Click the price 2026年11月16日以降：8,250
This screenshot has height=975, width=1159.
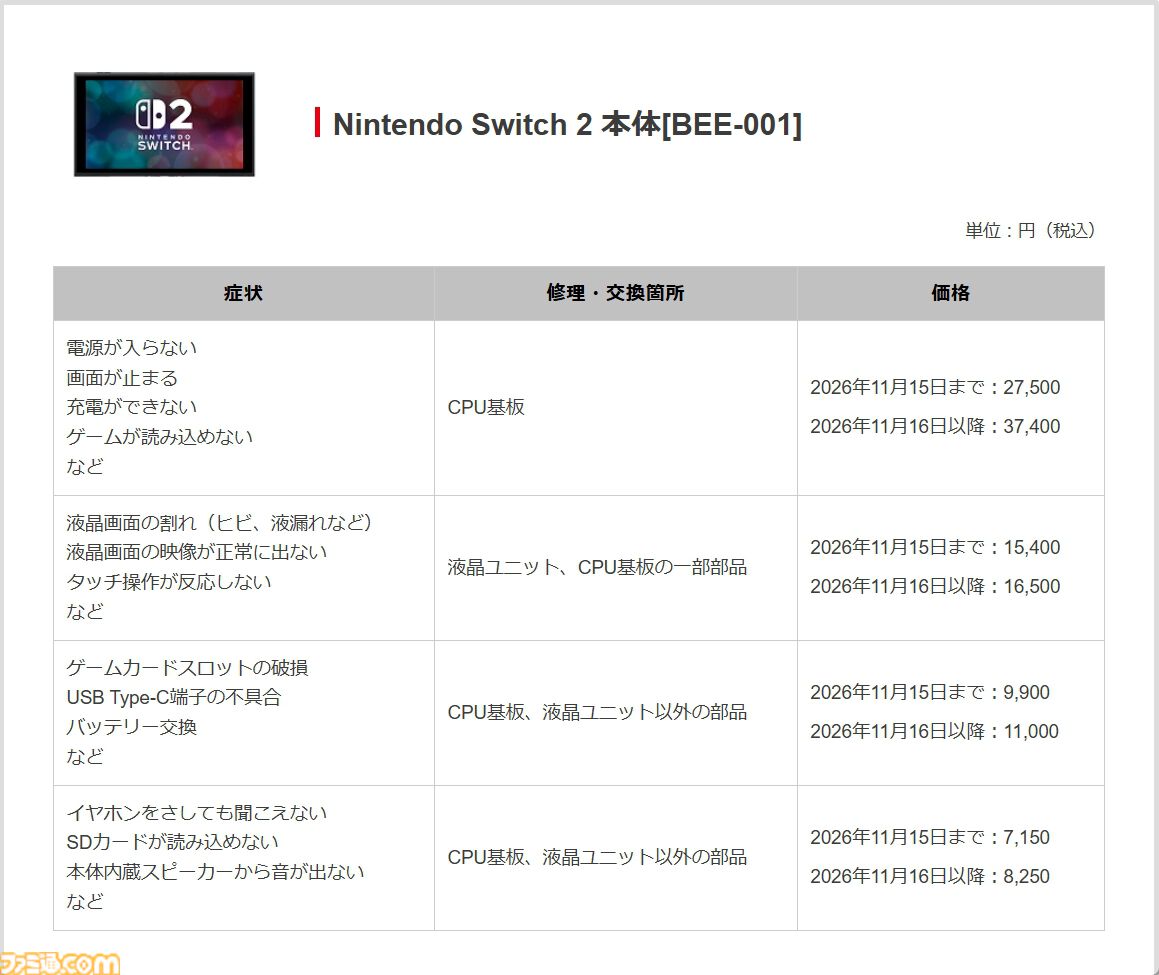pos(930,876)
